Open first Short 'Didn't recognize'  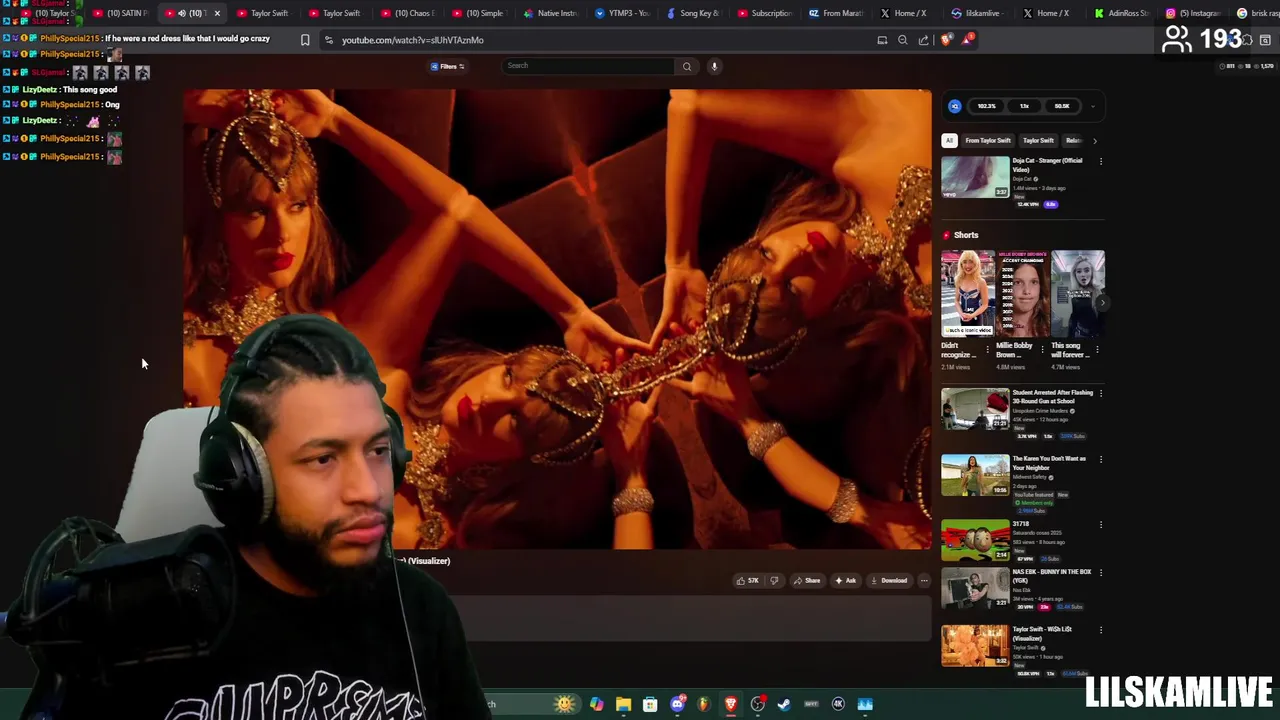pyautogui.click(x=968, y=293)
